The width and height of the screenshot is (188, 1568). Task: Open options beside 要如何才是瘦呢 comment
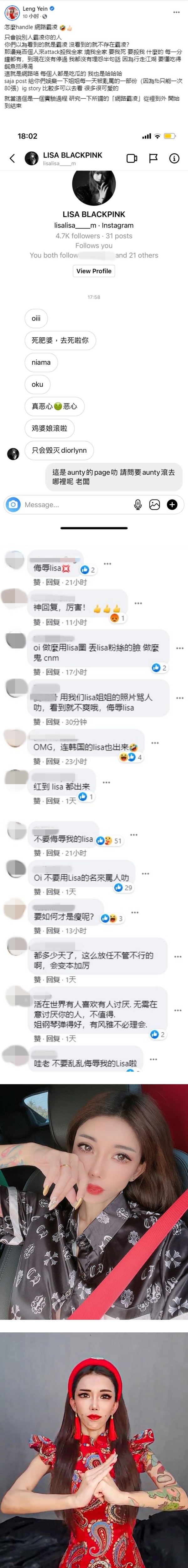tap(135, 912)
